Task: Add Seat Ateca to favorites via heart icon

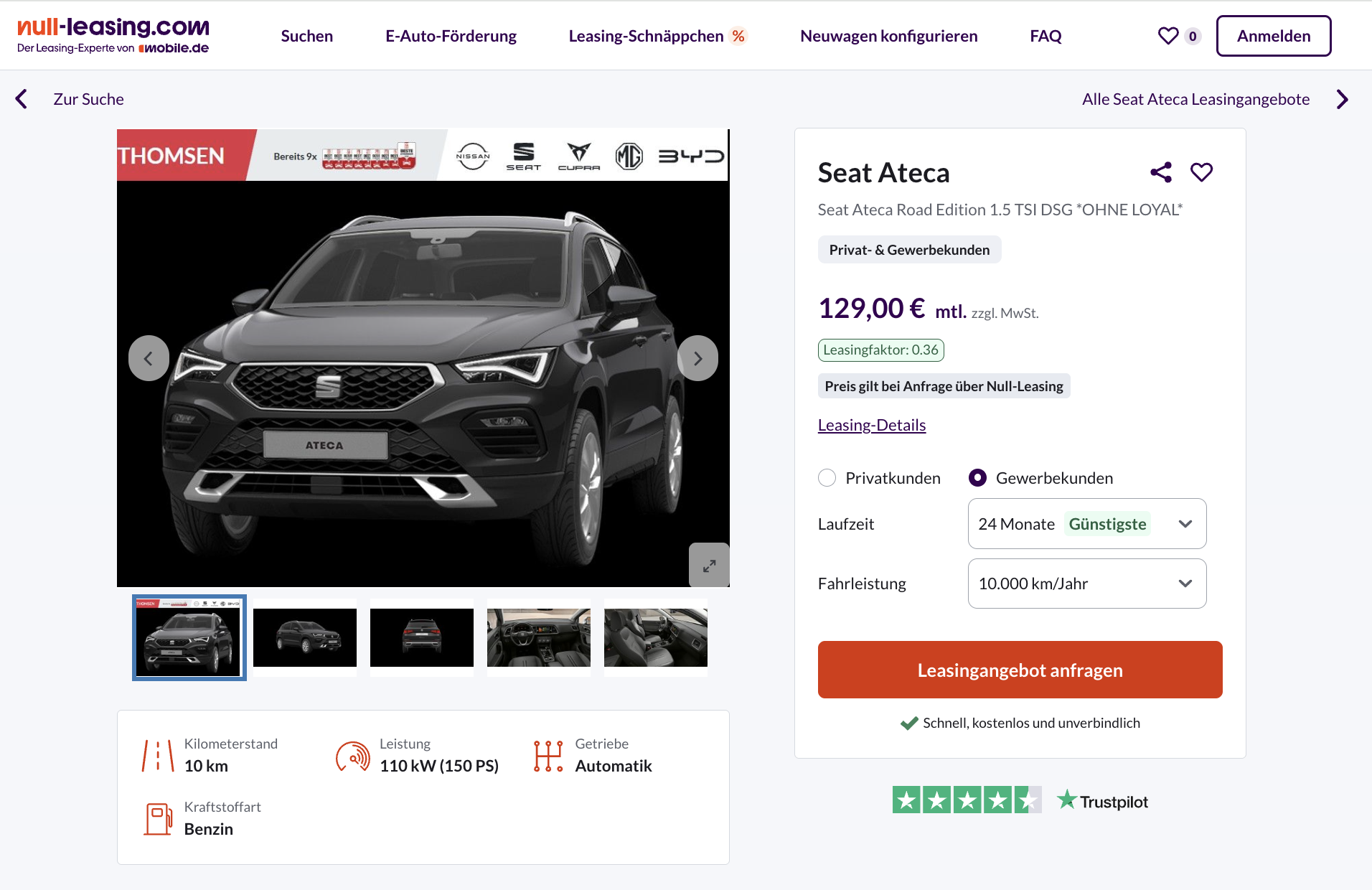Action: pos(1201,172)
